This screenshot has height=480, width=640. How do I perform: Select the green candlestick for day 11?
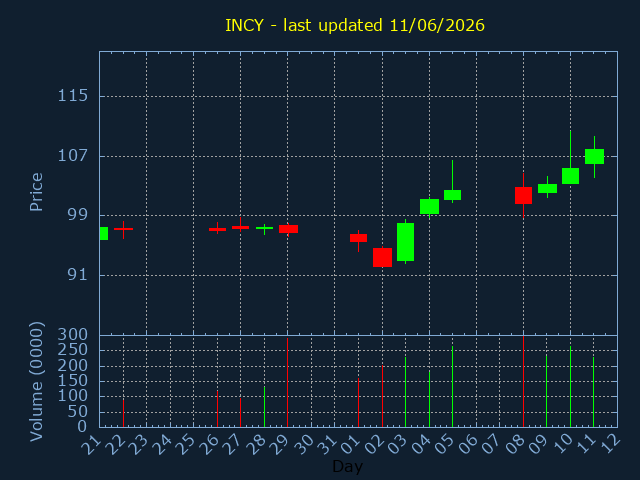click(594, 156)
